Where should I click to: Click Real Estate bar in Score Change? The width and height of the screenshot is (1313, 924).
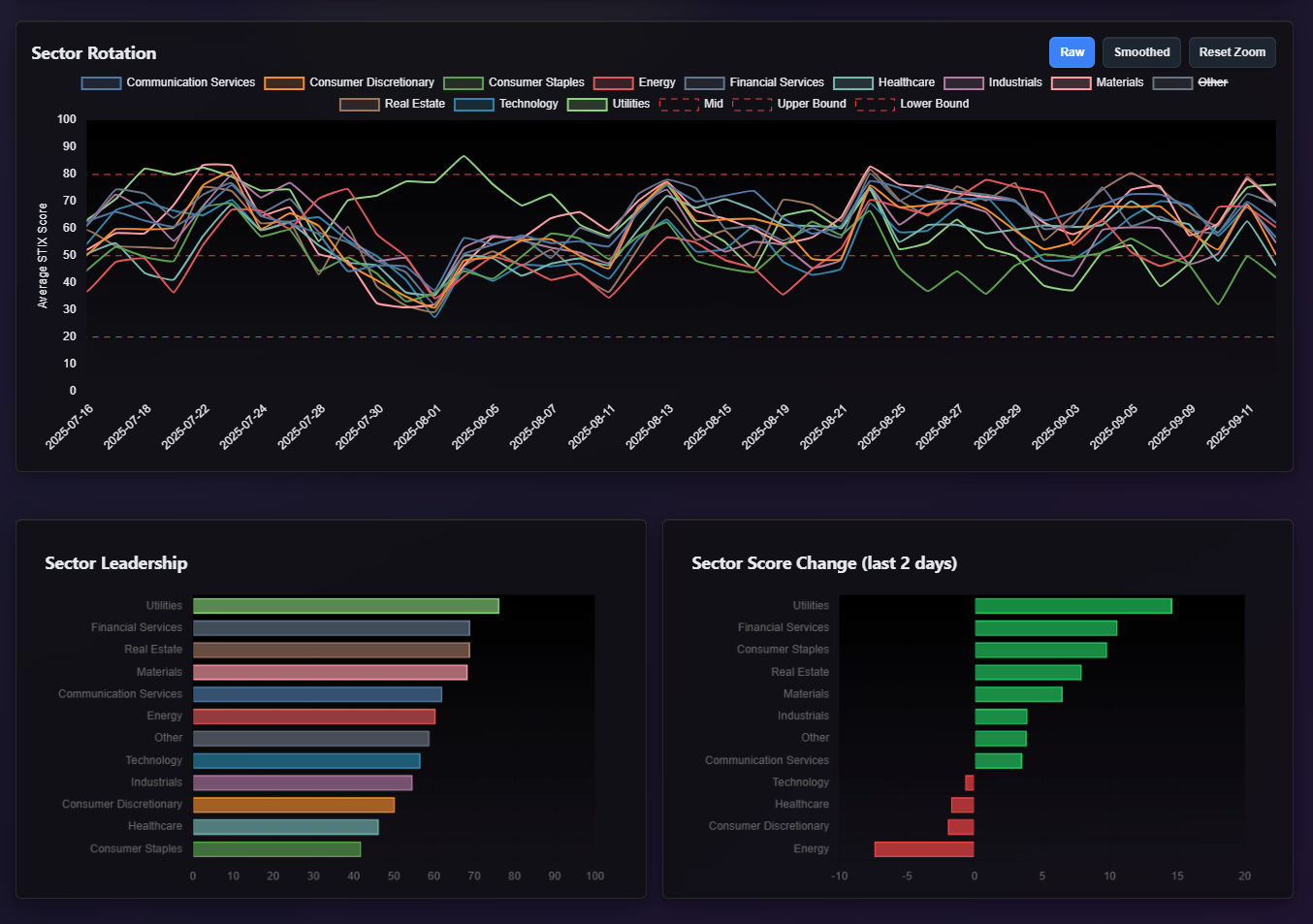coord(1028,673)
